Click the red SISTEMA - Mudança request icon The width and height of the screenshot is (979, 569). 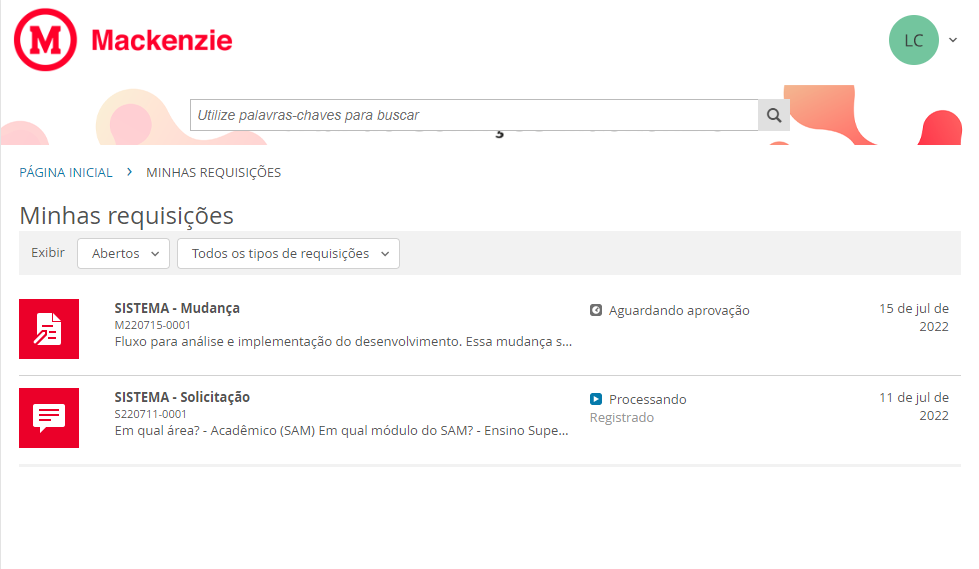[x=49, y=329]
